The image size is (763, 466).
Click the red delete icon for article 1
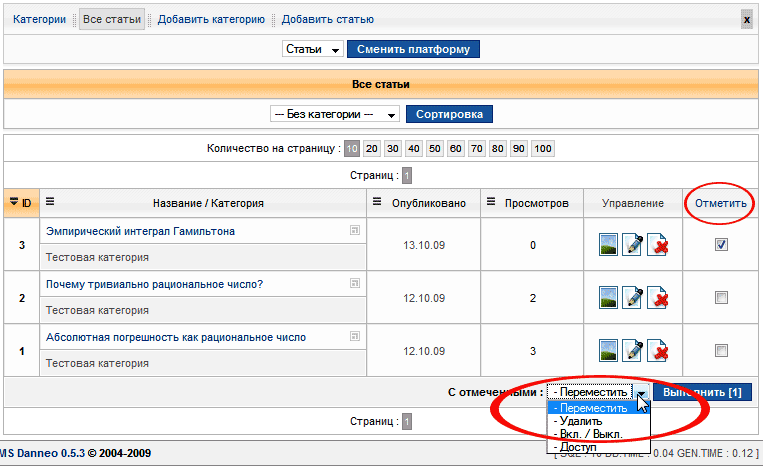click(657, 350)
